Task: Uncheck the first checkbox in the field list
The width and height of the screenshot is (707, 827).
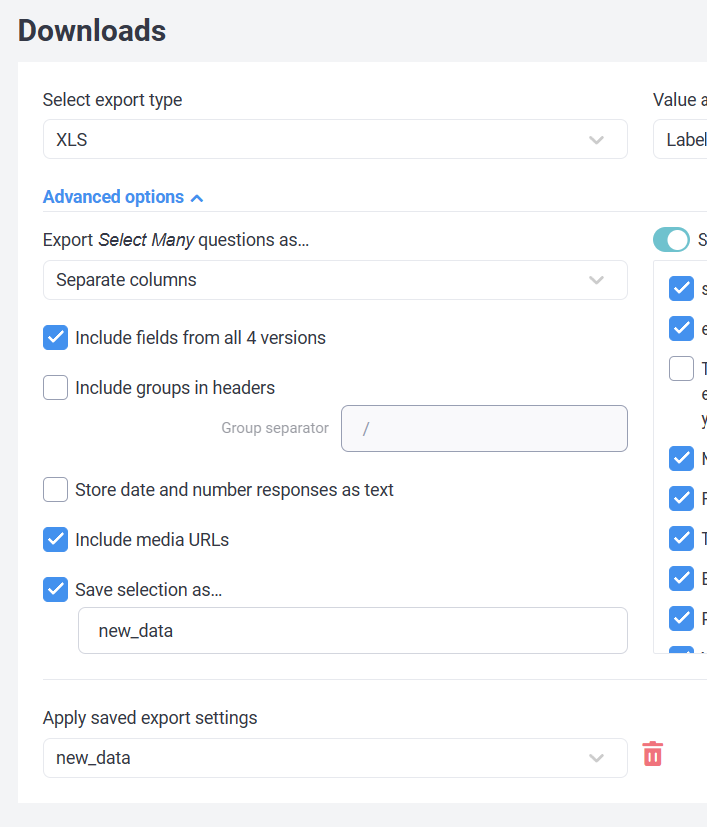Action: pyautogui.click(x=681, y=289)
